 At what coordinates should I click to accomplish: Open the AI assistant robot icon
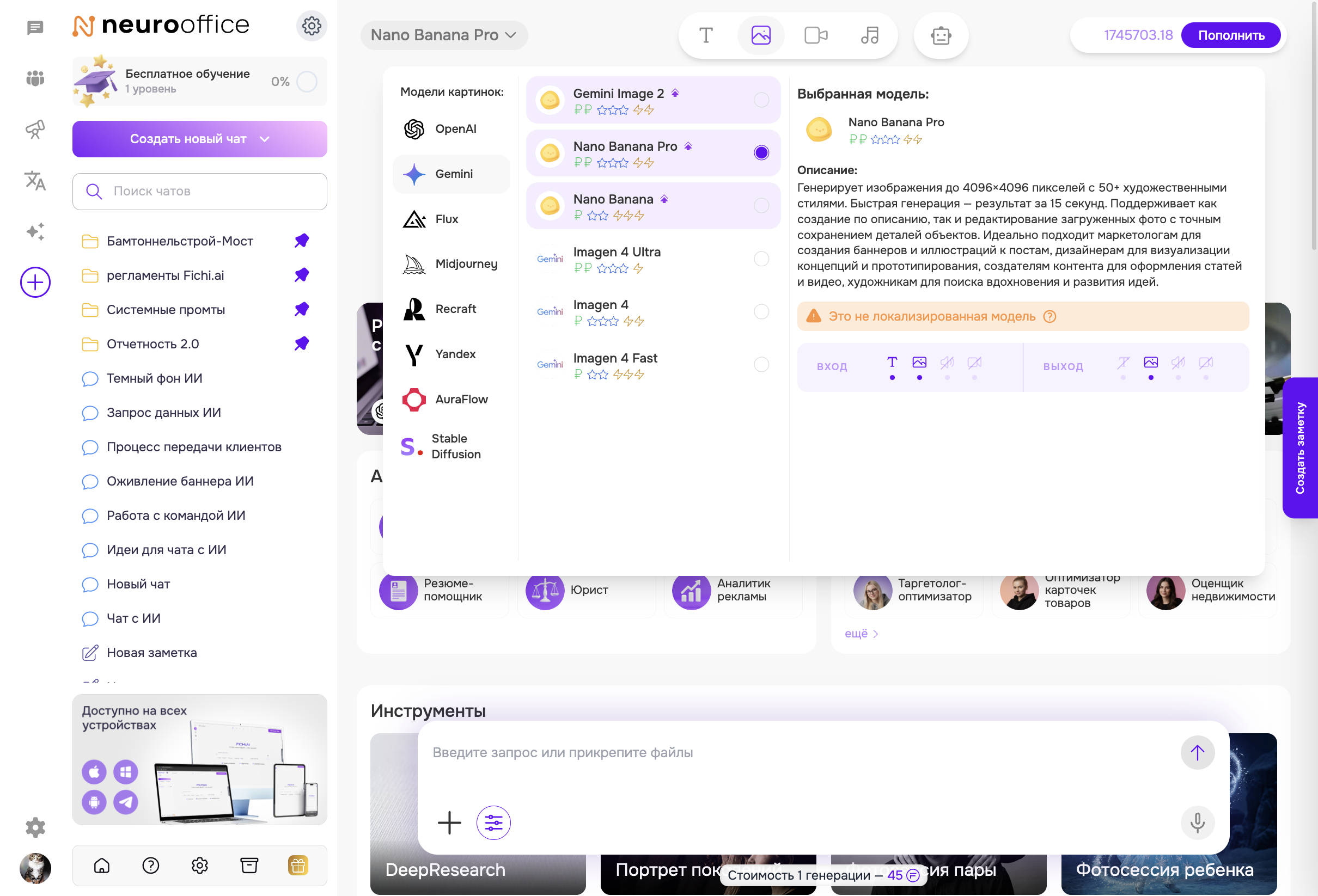940,35
